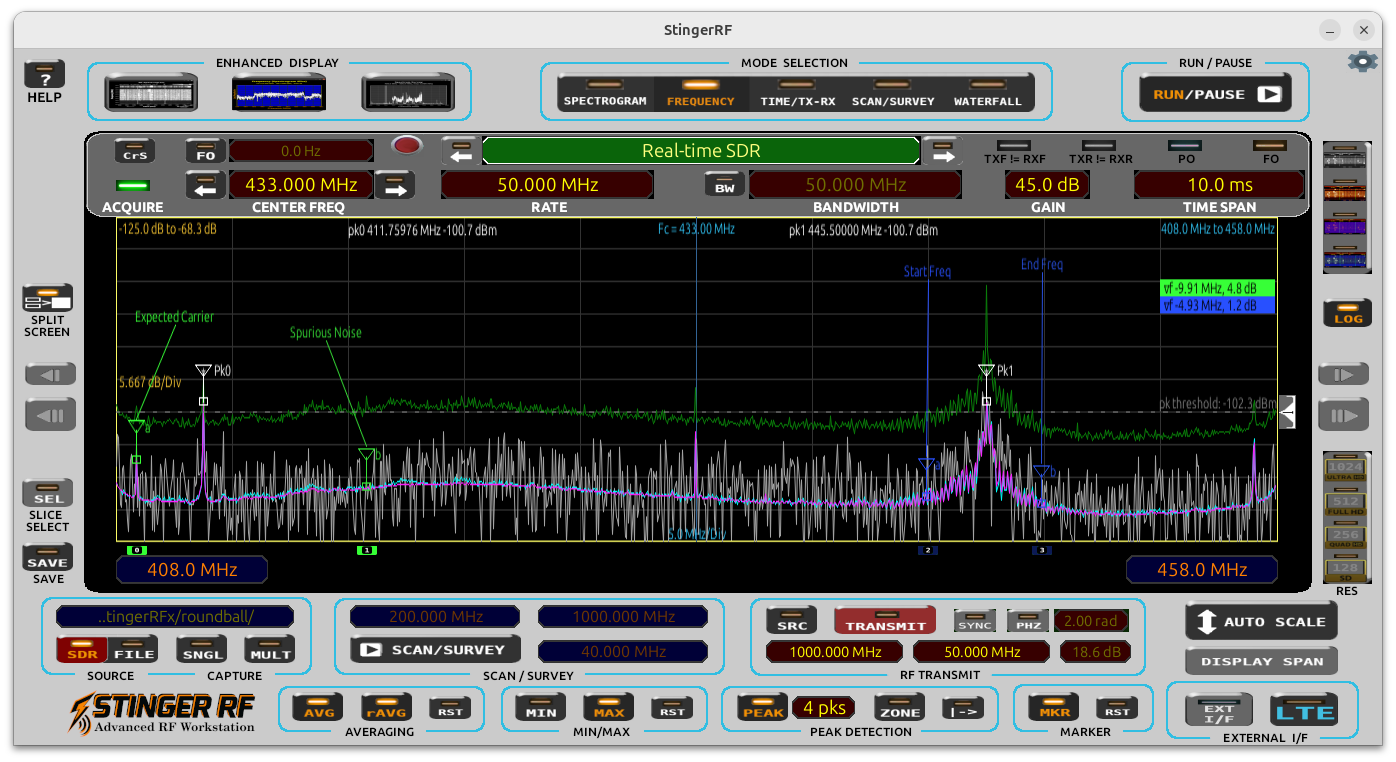Switch to SCAN/SURVEY mode
The image size is (1396, 762).
tap(893, 94)
